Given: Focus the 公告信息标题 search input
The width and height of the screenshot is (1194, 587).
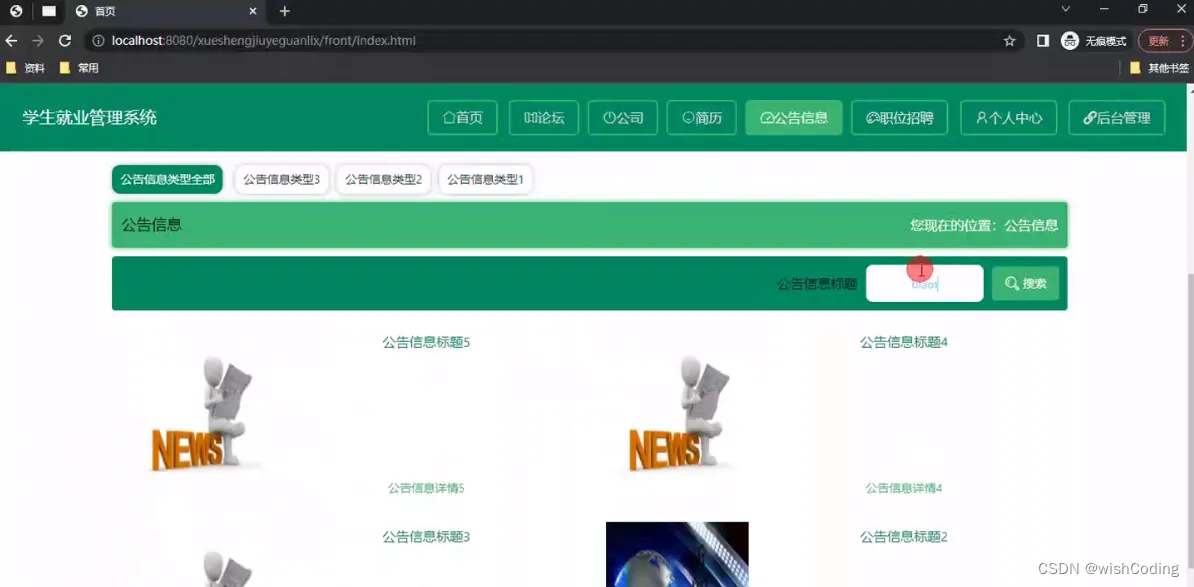Looking at the screenshot, I should pyautogui.click(x=924, y=283).
